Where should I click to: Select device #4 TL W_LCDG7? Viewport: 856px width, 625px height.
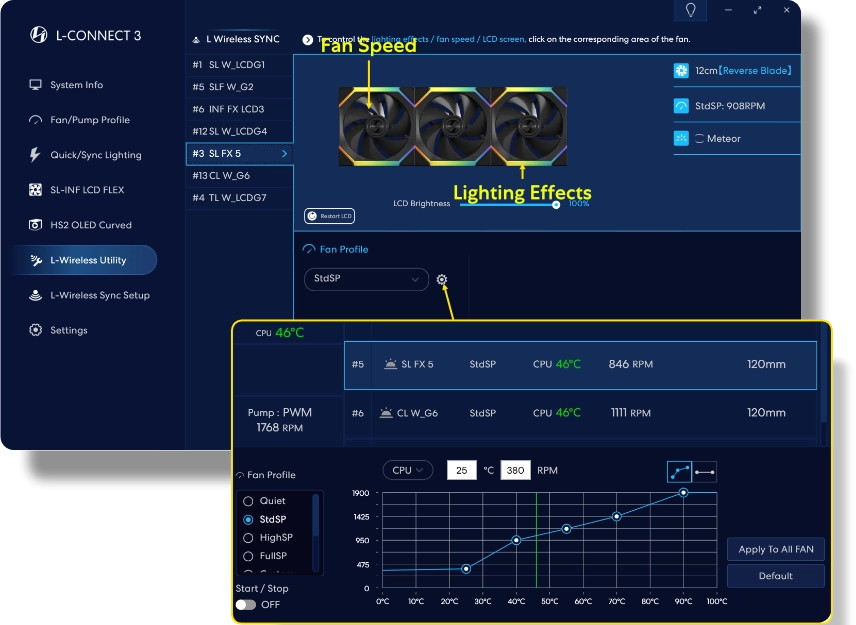pos(240,198)
